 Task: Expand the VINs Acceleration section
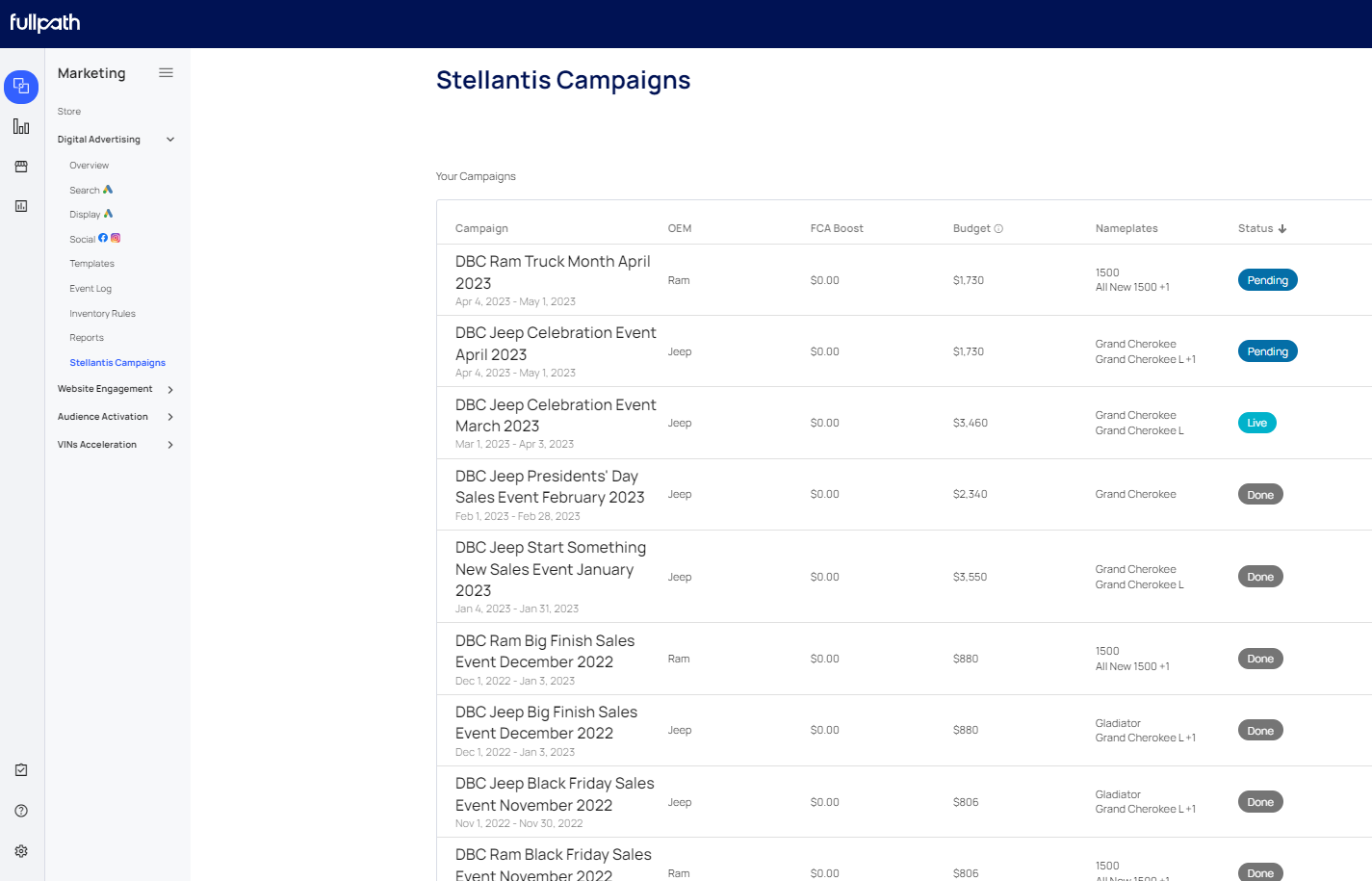171,444
